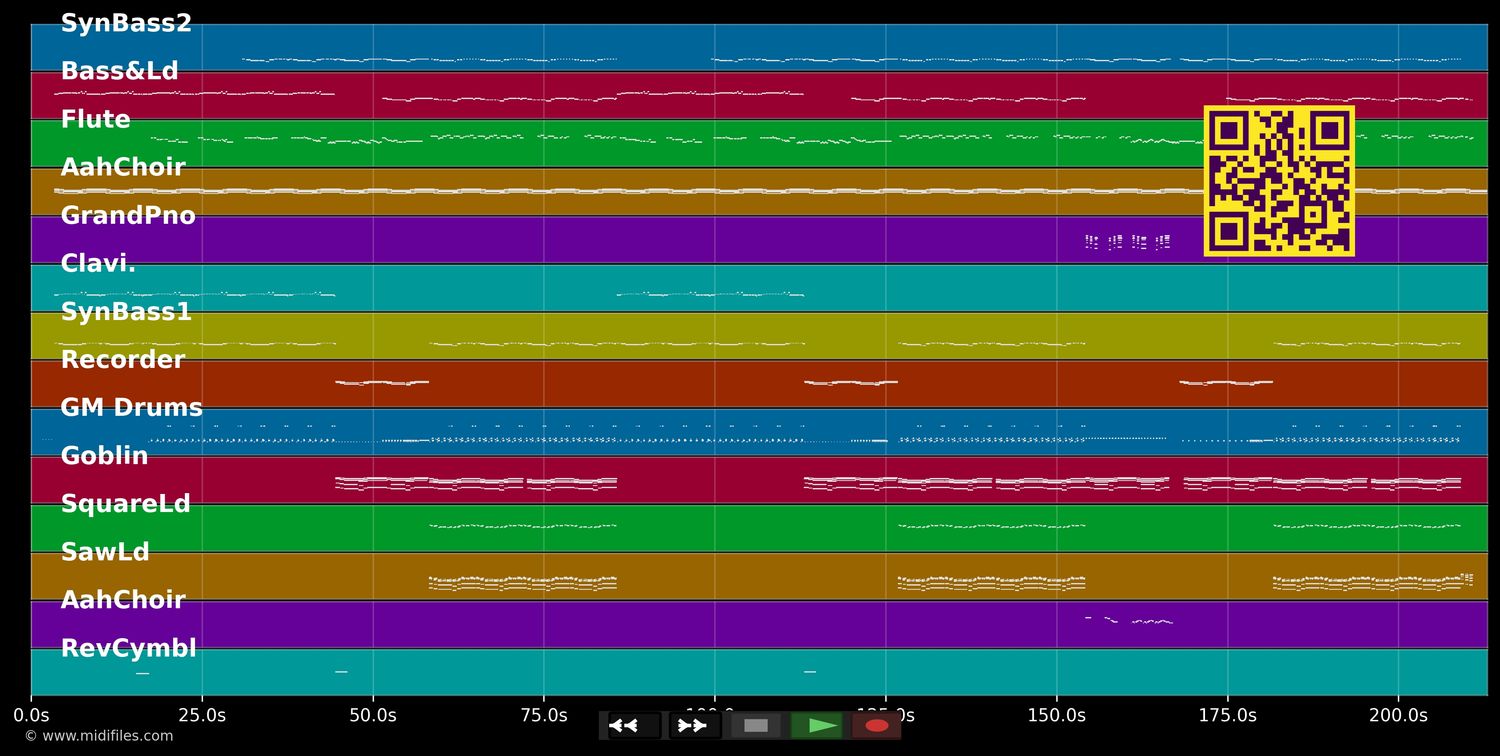
Task: Expand the Recorder track lane
Action: 122,359
